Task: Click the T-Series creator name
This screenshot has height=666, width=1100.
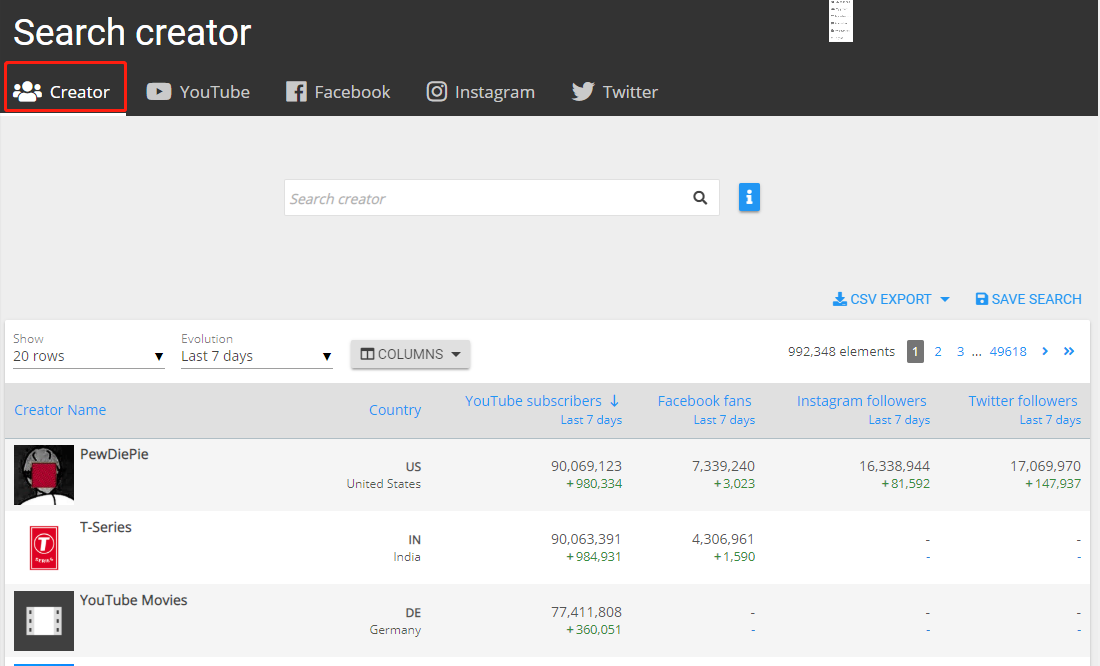Action: (106, 527)
